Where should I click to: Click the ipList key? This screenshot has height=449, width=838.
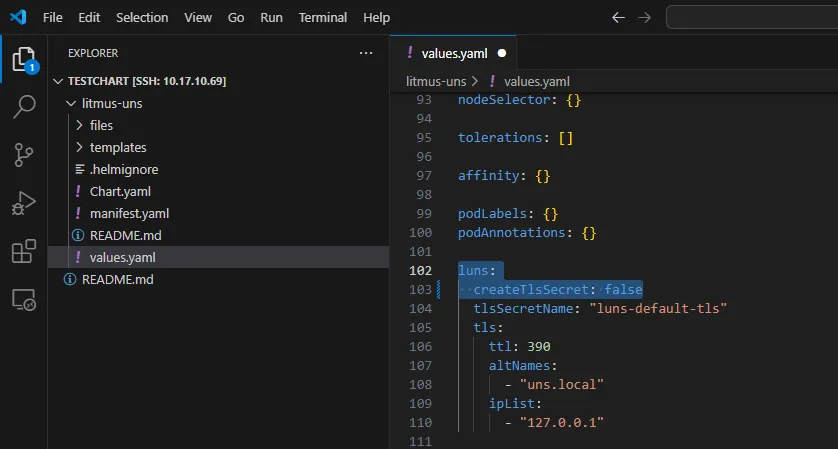click(x=512, y=403)
